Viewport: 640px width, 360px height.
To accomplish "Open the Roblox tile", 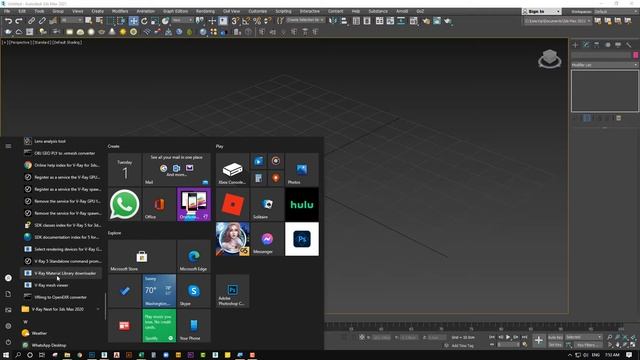I will point(233,204).
